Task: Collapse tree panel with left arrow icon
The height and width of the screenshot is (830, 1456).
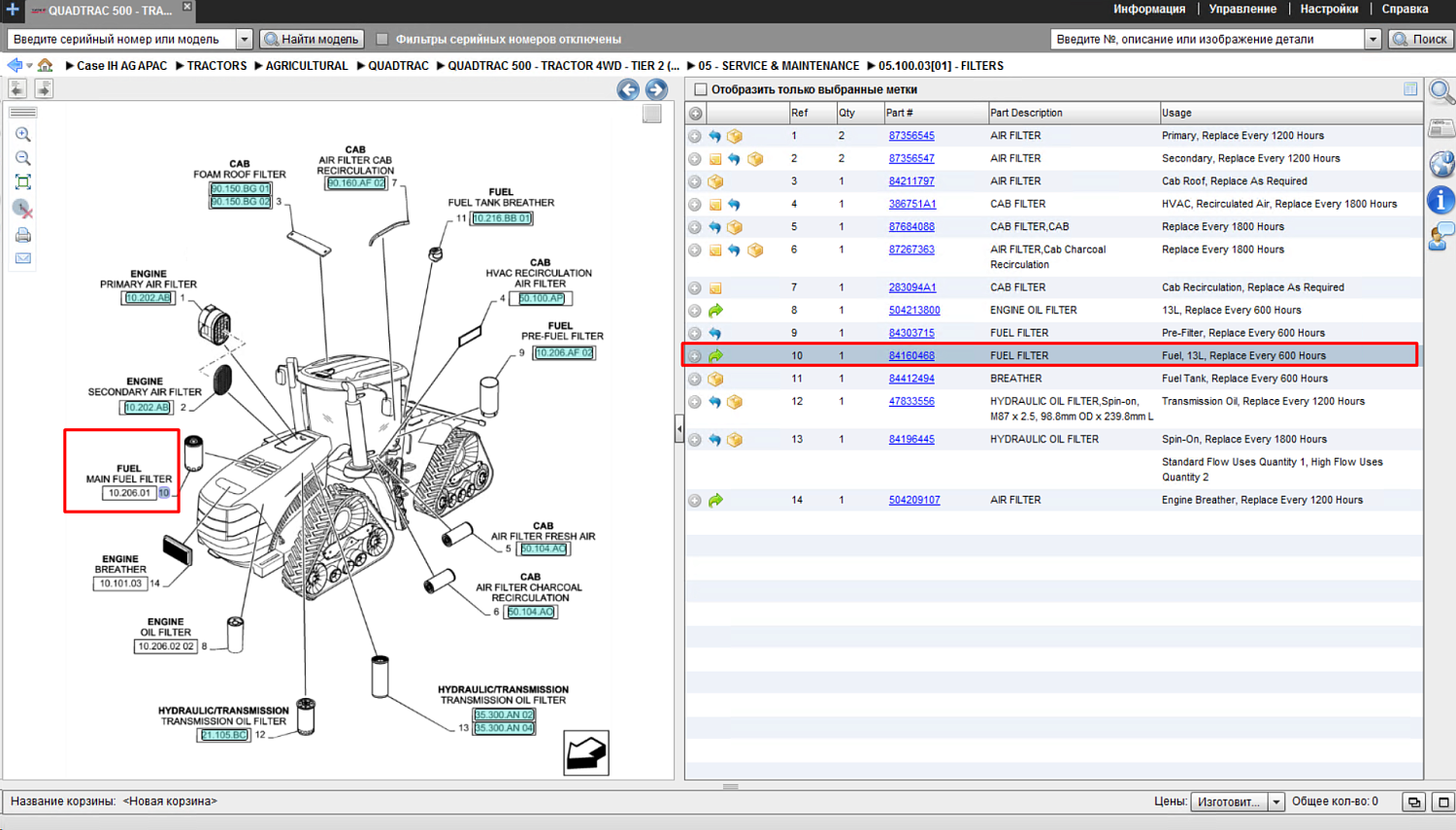Action: coord(17,88)
